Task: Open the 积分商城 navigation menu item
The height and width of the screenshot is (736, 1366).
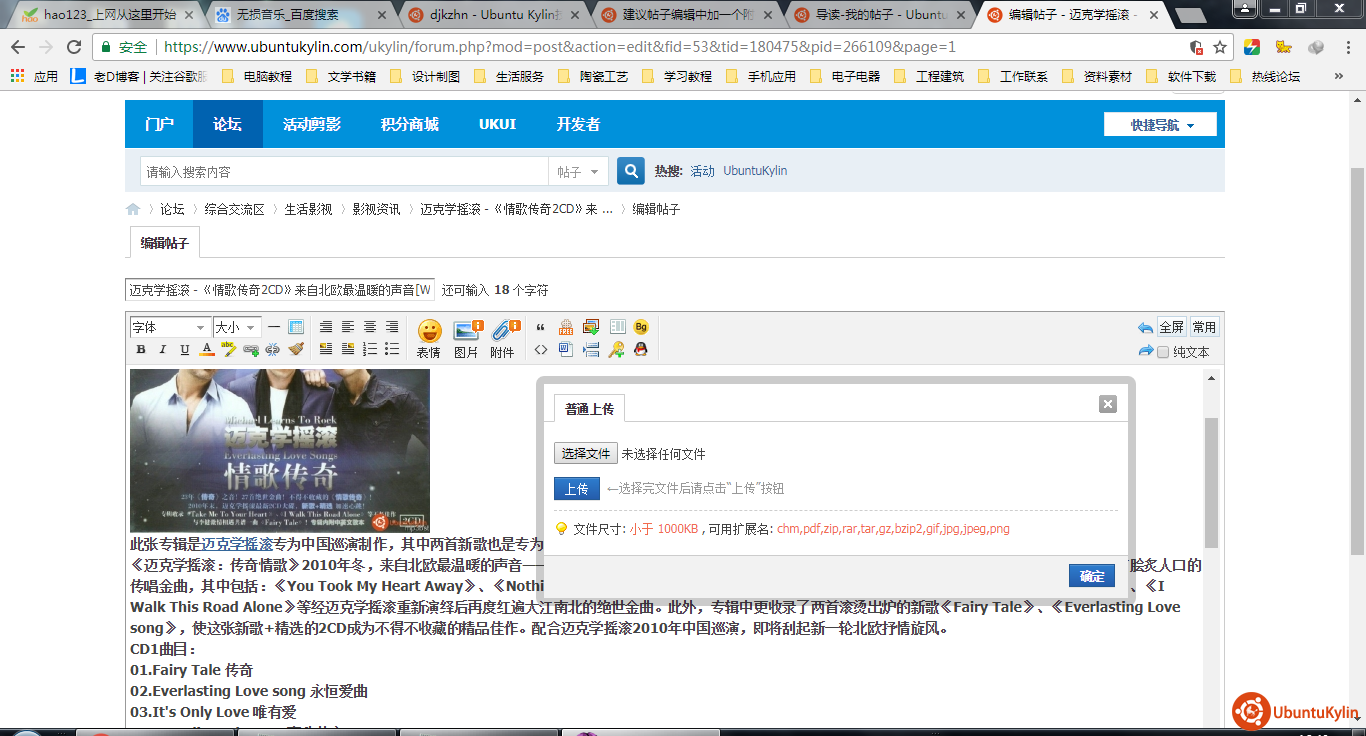Action: tap(409, 124)
